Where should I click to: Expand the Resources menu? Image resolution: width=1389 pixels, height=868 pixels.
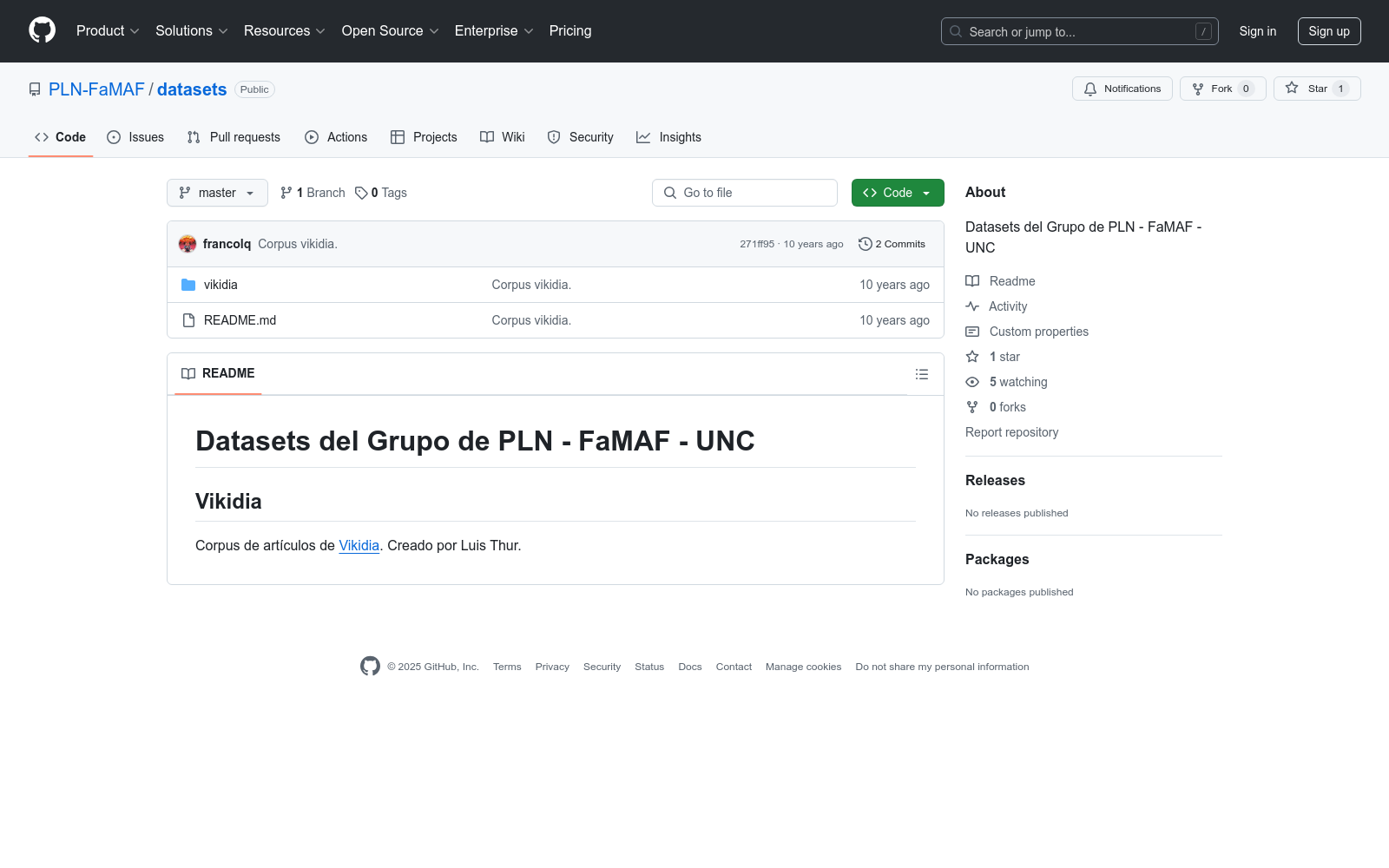coord(285,30)
